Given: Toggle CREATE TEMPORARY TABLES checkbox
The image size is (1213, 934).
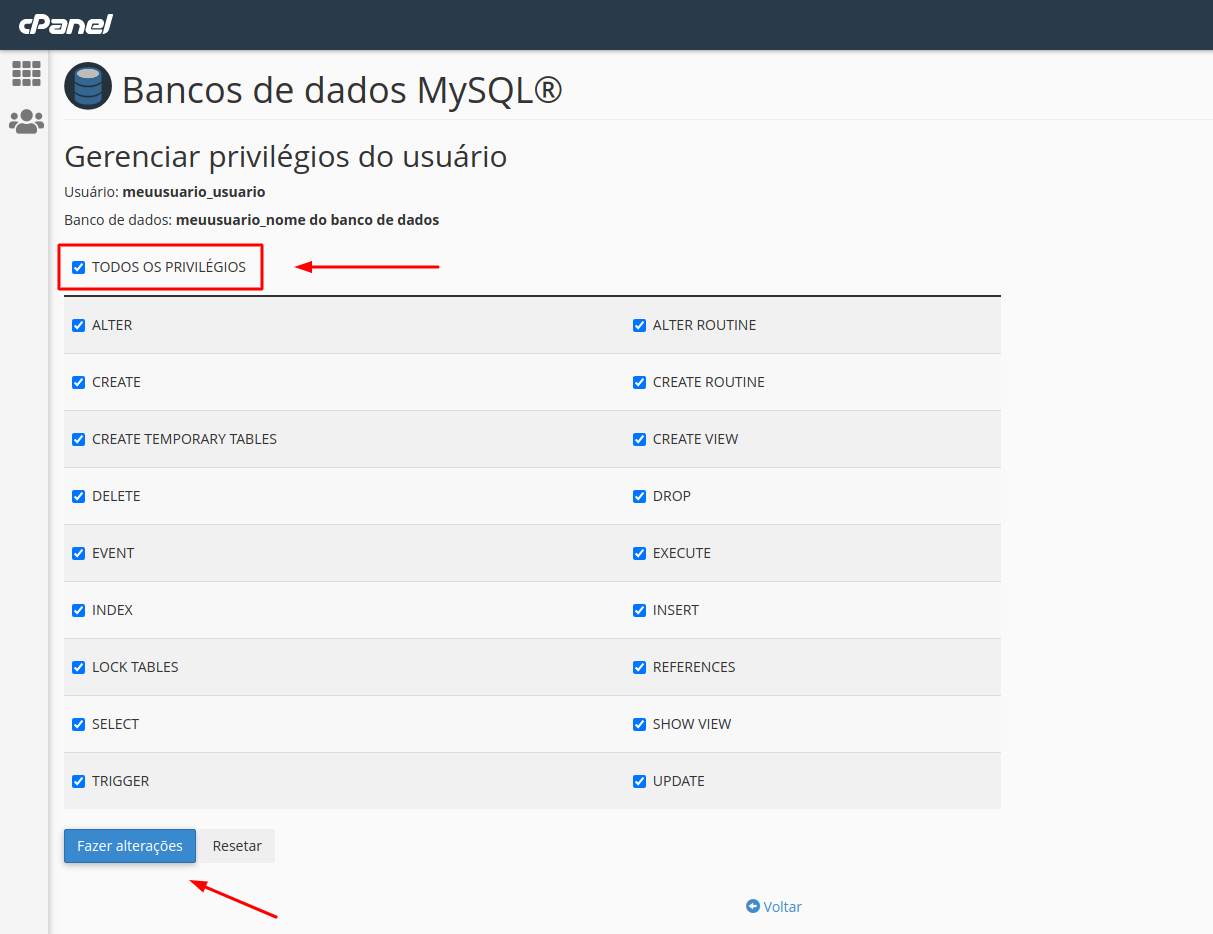Looking at the screenshot, I should pos(79,439).
